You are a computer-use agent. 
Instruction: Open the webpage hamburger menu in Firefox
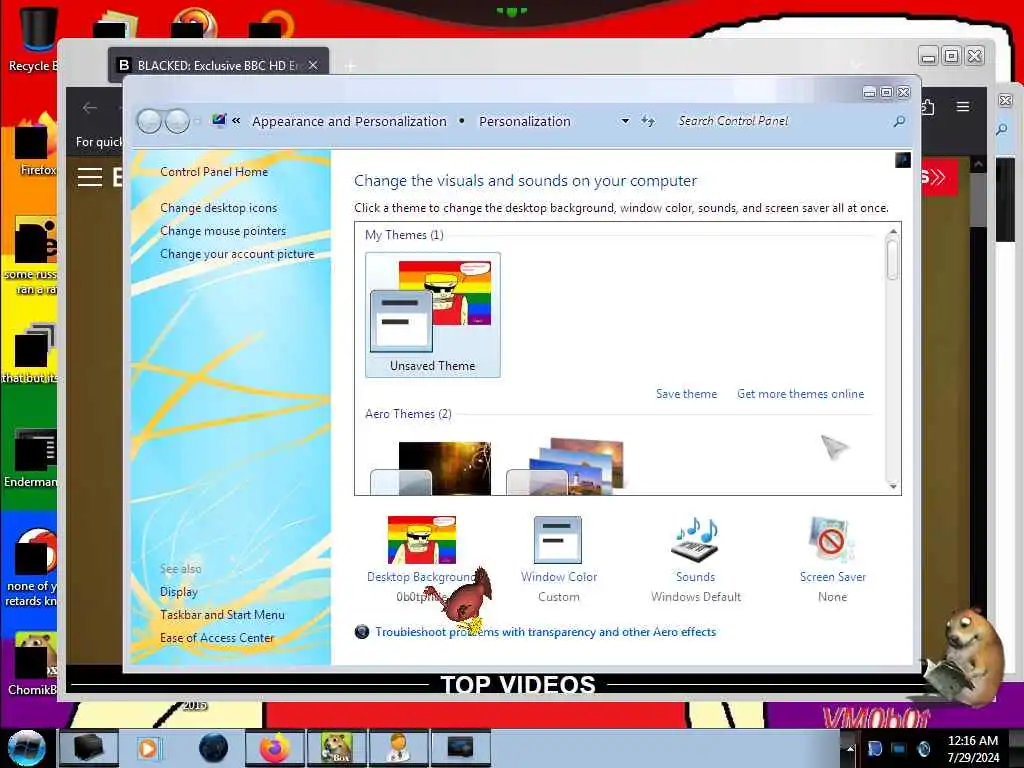(89, 177)
